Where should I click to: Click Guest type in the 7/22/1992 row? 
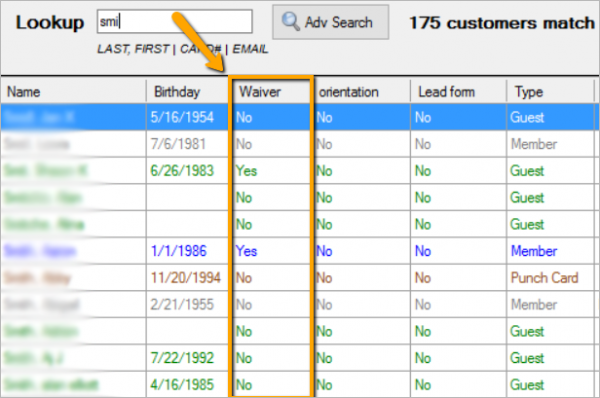coord(527,358)
